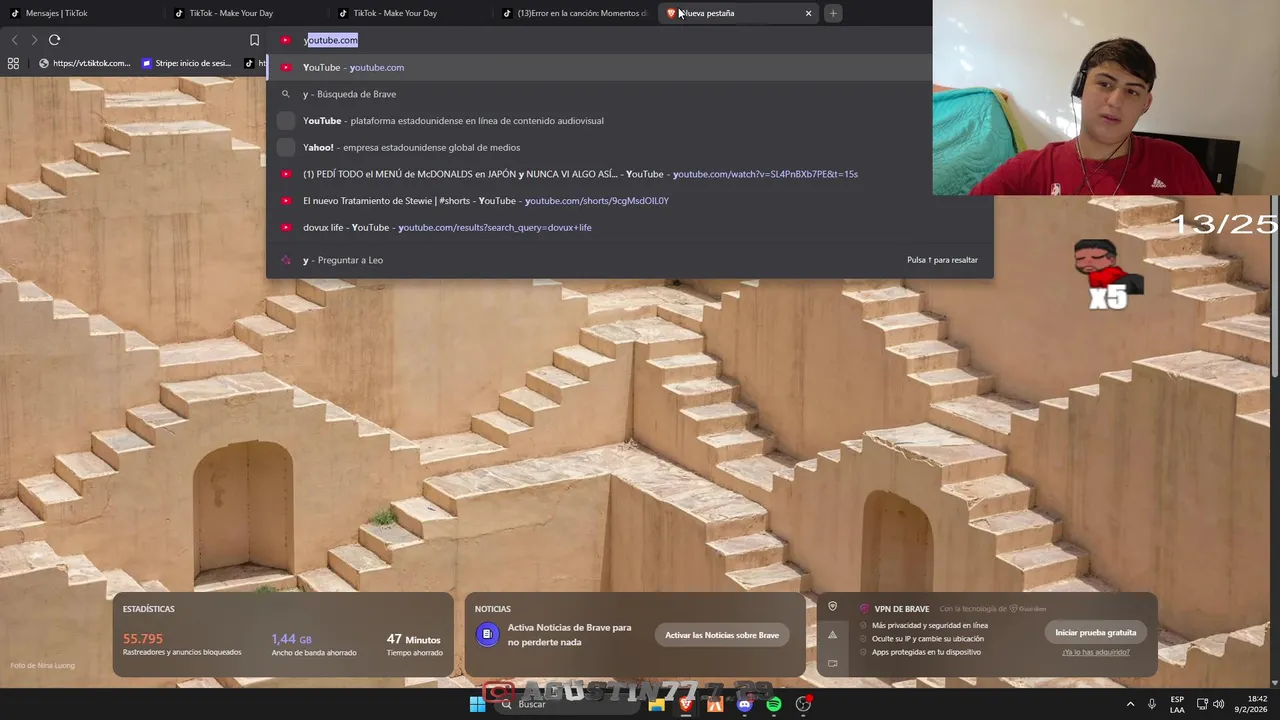Open the Windows Start menu
The width and height of the screenshot is (1280, 720).
click(477, 704)
